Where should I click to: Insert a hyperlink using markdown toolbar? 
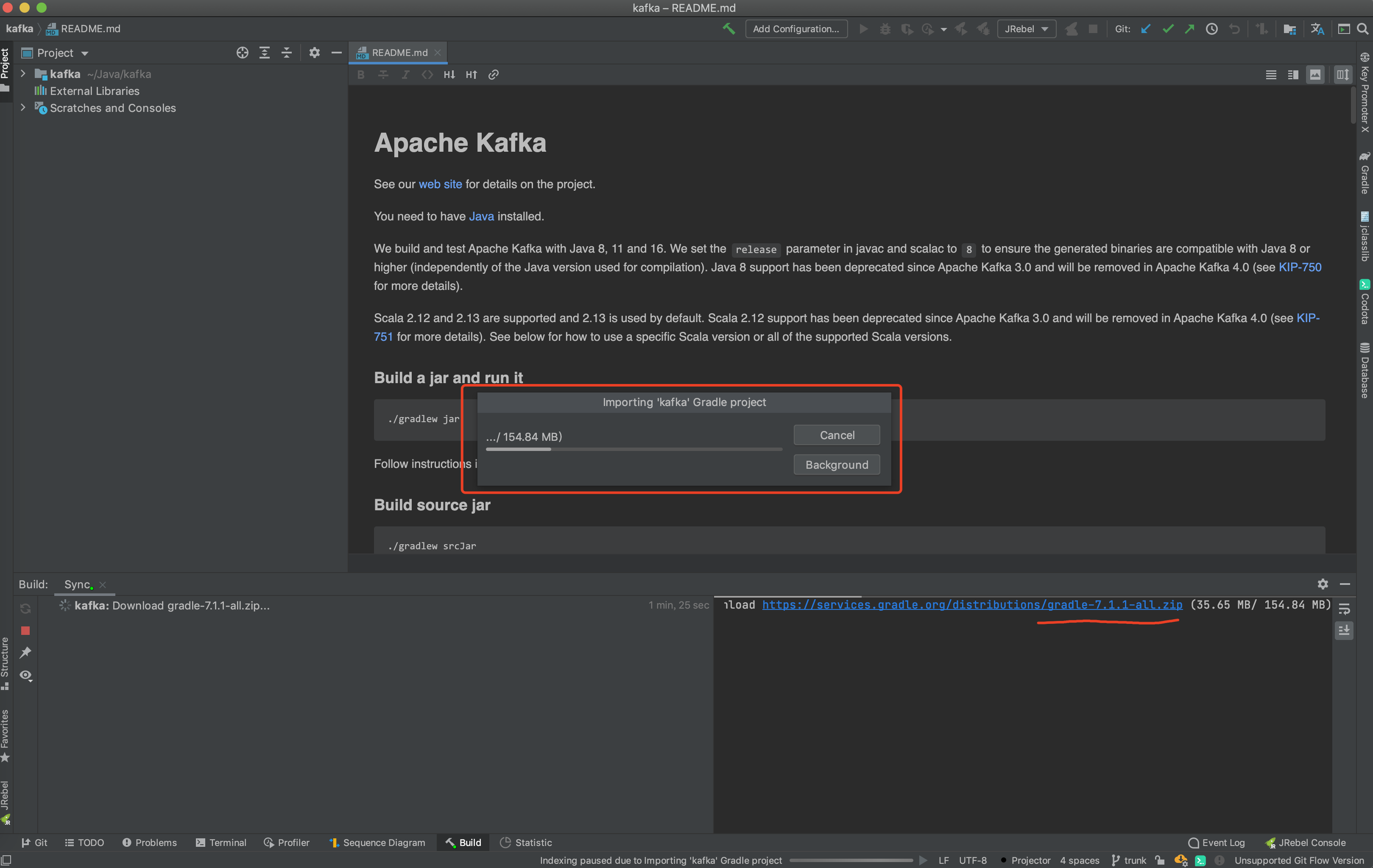point(493,74)
